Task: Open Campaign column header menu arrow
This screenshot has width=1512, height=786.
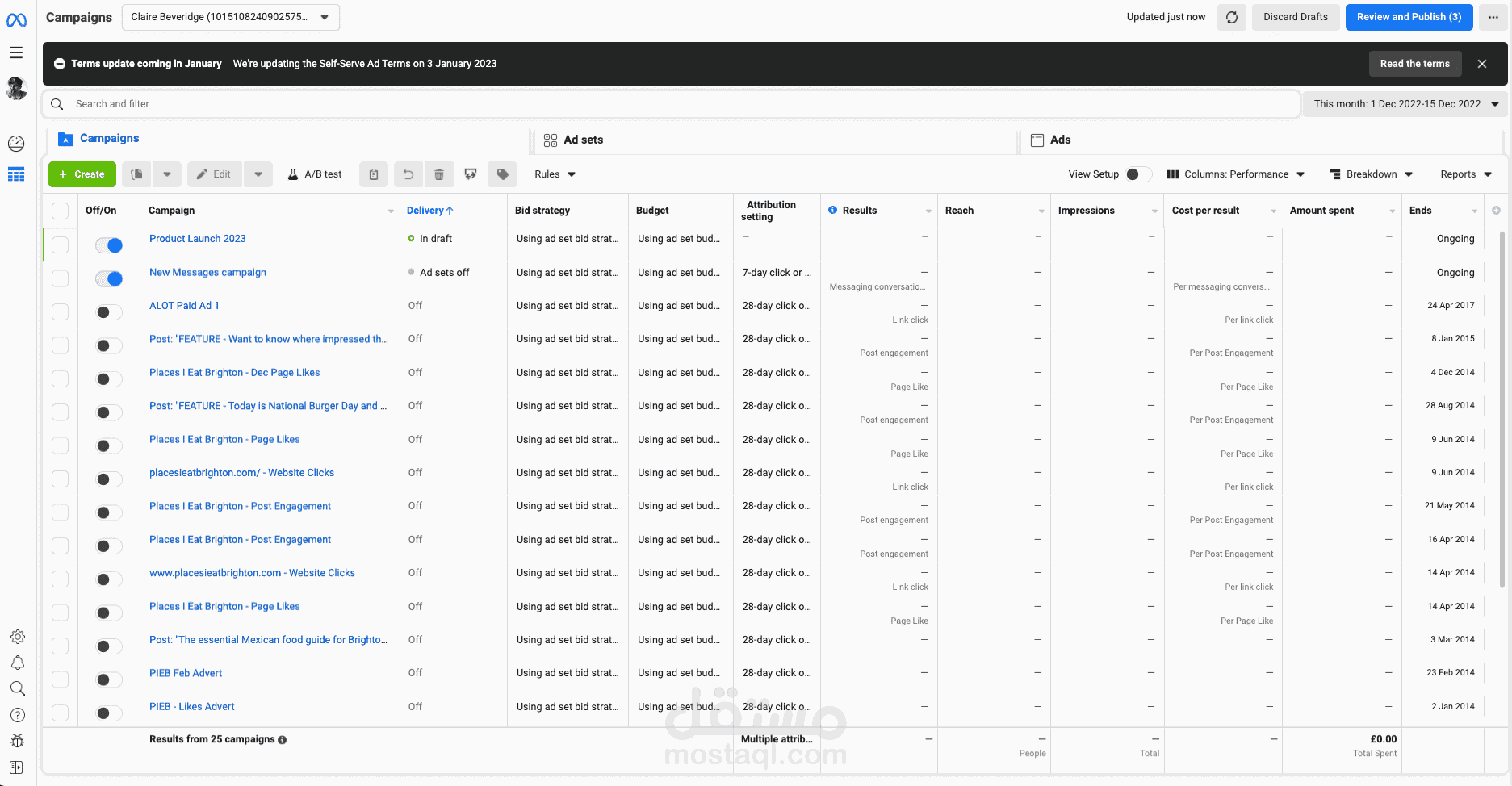Action: 391,211
